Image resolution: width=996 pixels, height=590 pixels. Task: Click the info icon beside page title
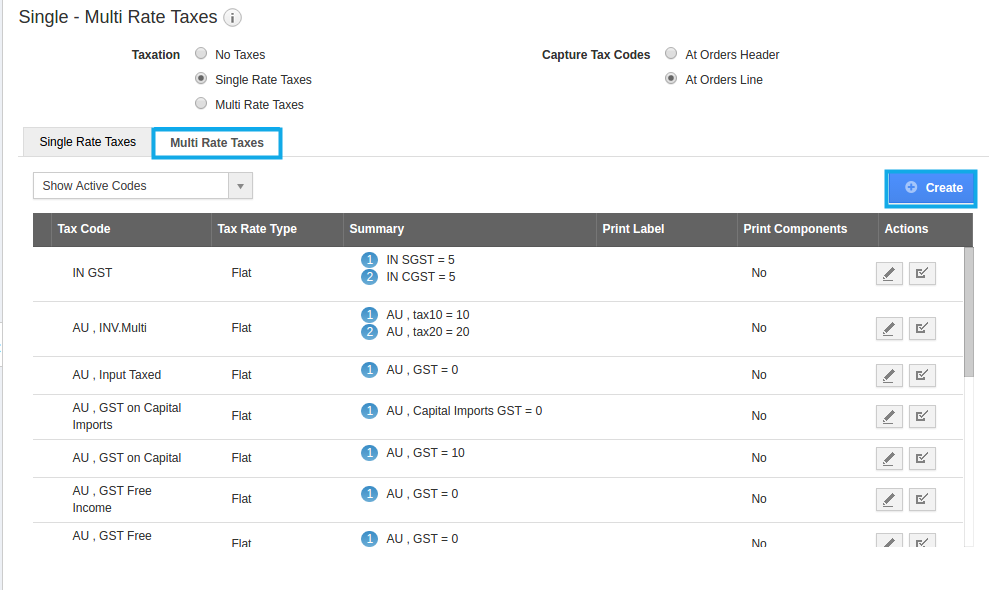pos(232,18)
